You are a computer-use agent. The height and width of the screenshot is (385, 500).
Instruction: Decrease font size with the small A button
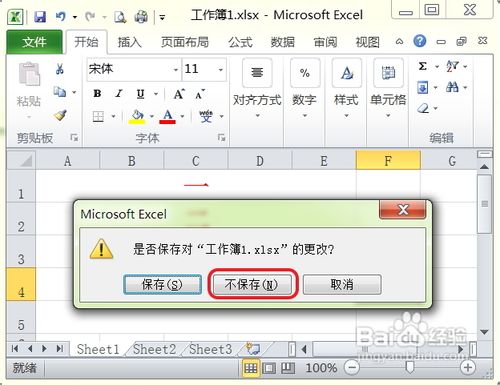[x=200, y=94]
